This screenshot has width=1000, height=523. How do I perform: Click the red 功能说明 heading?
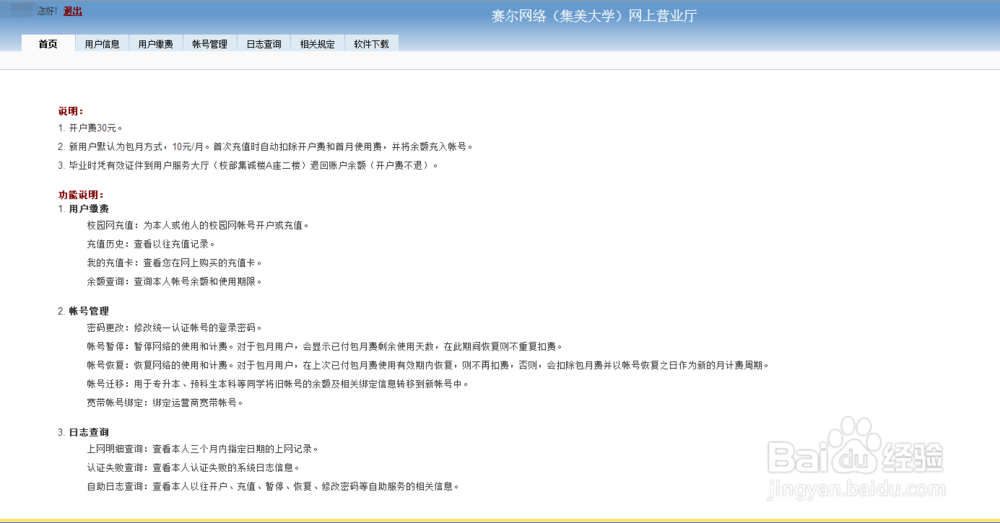coord(81,195)
